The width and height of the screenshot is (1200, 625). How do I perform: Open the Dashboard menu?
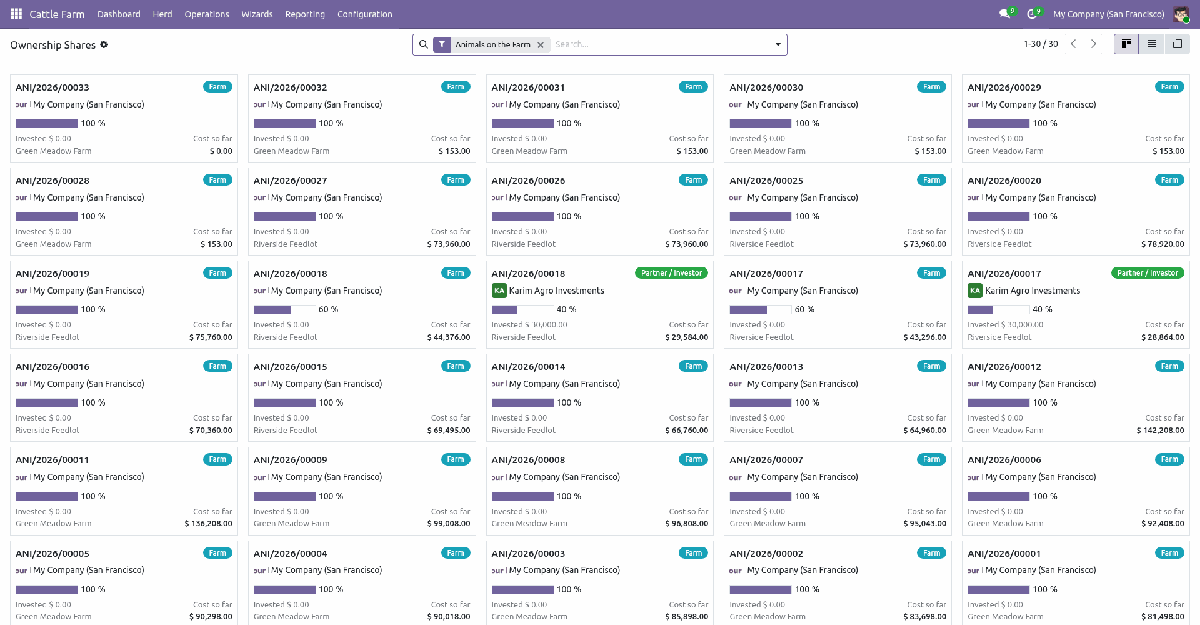[x=119, y=14]
